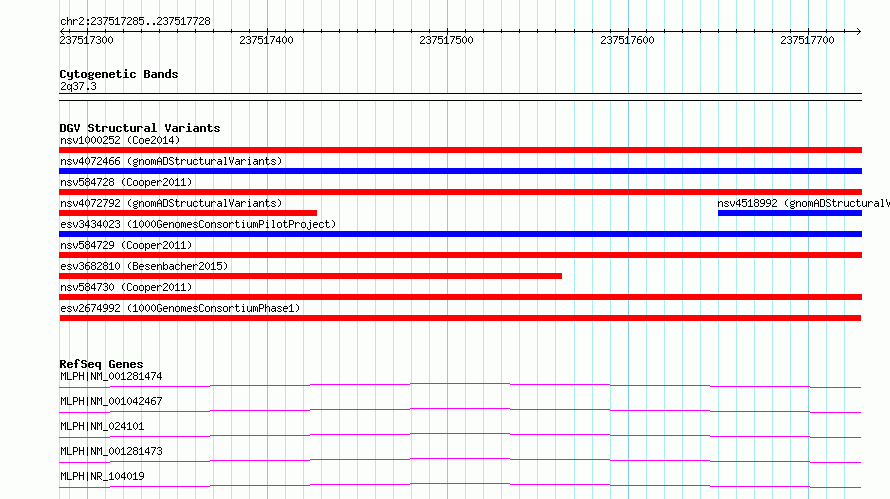Open gene MLPH|NM_024101 label
This screenshot has height=499, width=890.
pyautogui.click(x=102, y=426)
